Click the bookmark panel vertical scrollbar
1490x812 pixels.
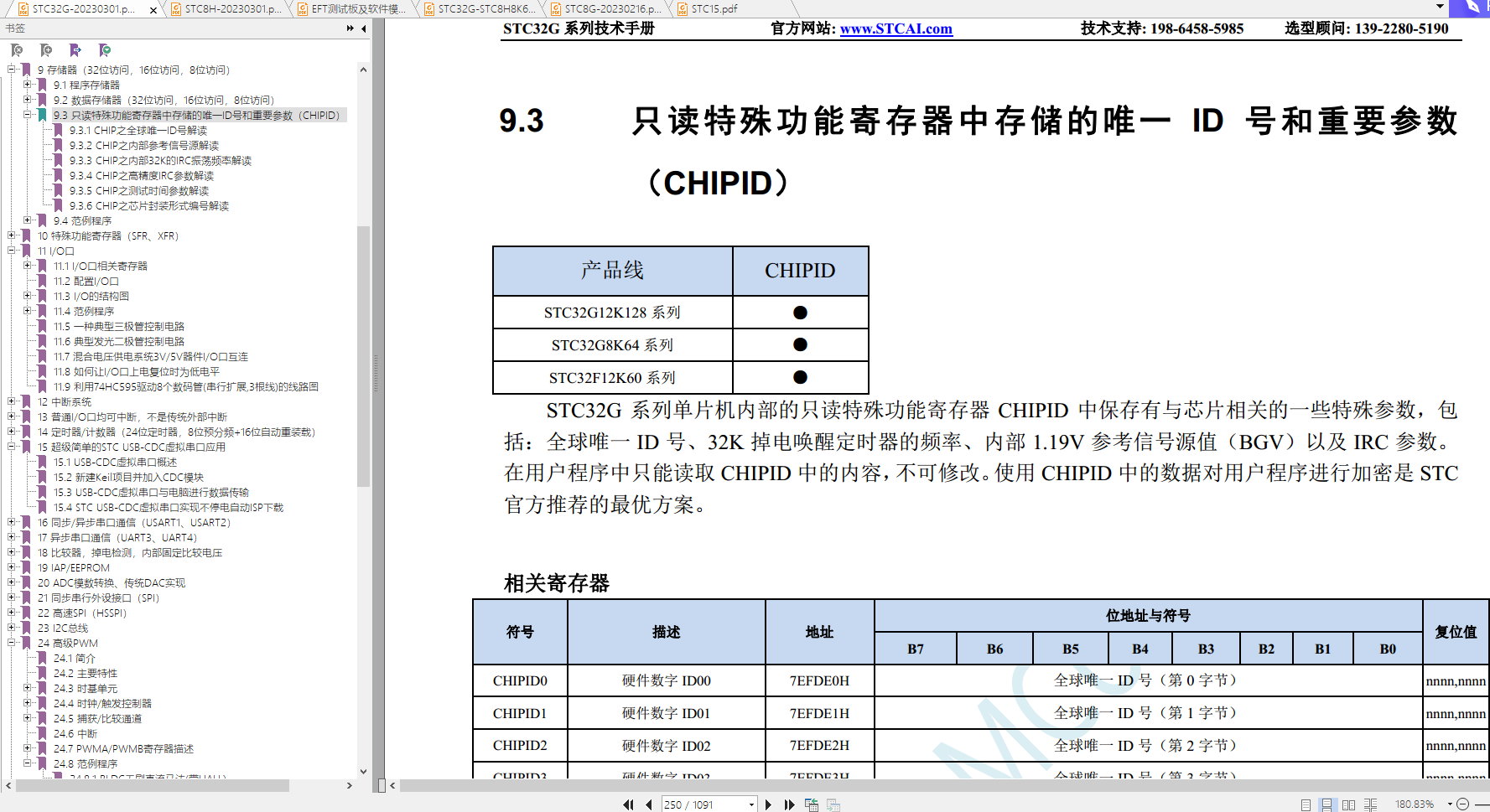point(363,356)
